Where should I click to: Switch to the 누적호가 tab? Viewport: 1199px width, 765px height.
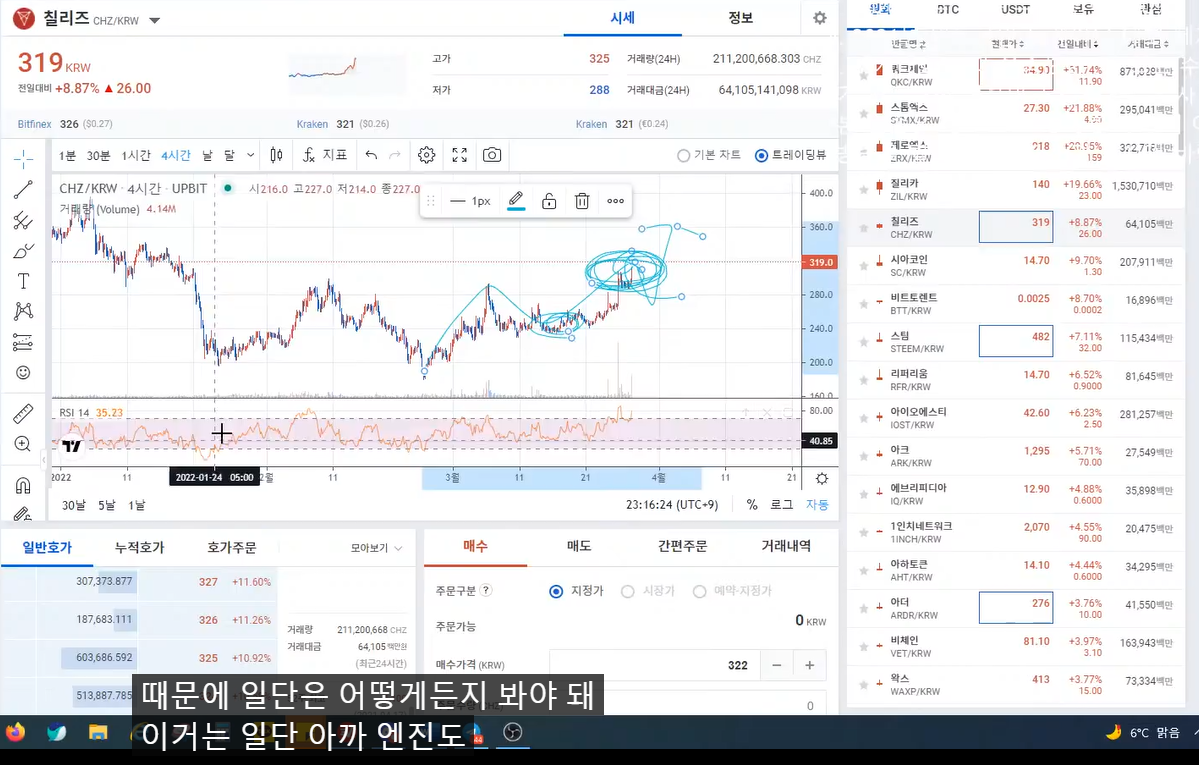coord(139,548)
